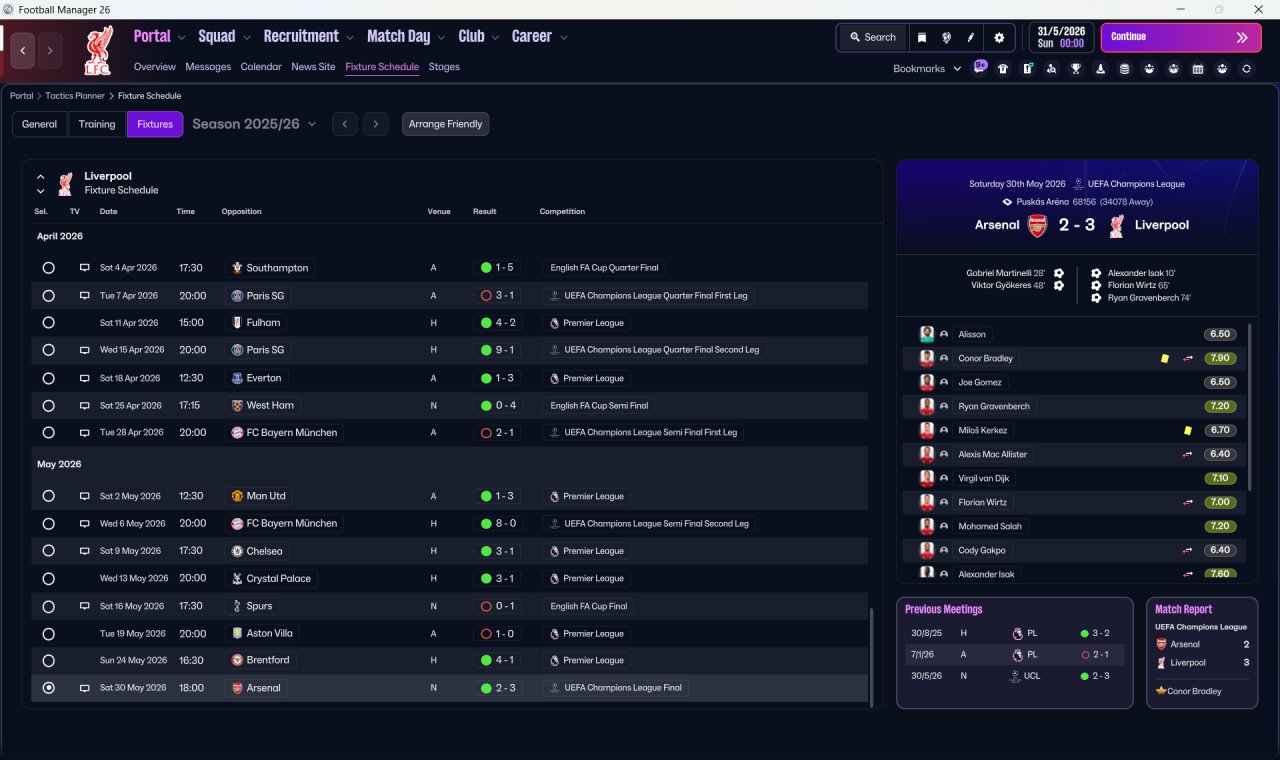Select the Spurs fixture radio button
The width and height of the screenshot is (1280, 760).
[x=48, y=606]
